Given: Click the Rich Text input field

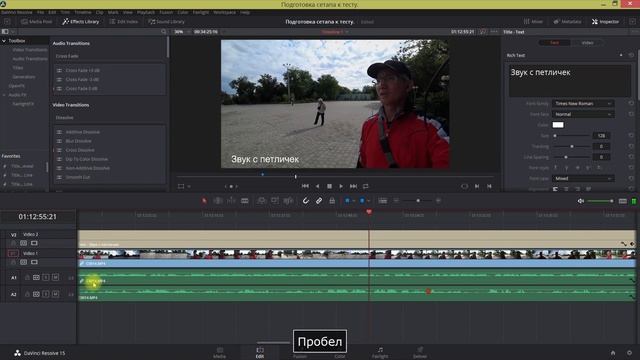Looking at the screenshot, I should [x=569, y=80].
